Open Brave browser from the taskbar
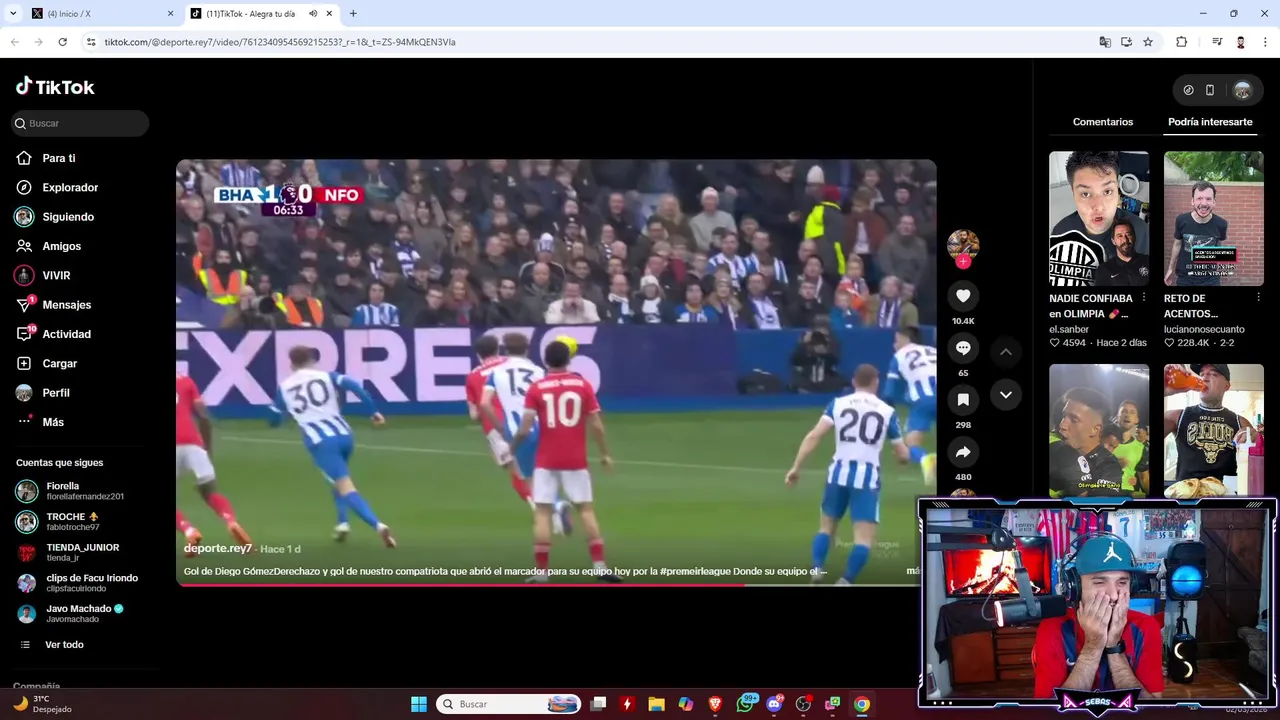Image resolution: width=1280 pixels, height=720 pixels. coord(715,704)
